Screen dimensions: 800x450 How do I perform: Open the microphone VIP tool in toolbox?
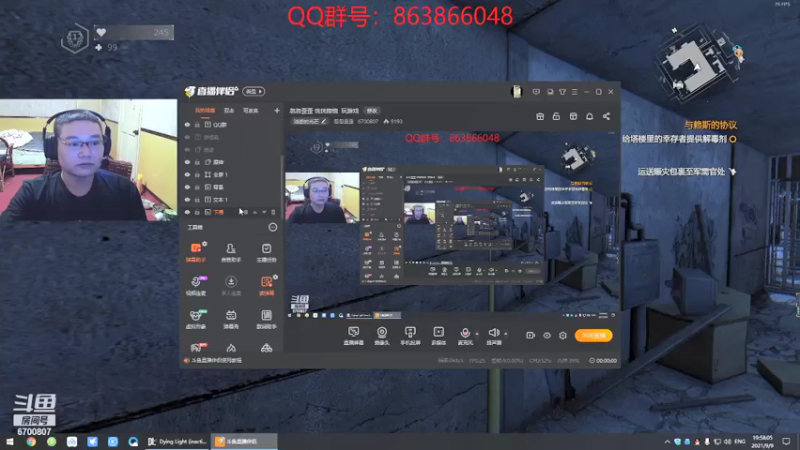(195, 286)
